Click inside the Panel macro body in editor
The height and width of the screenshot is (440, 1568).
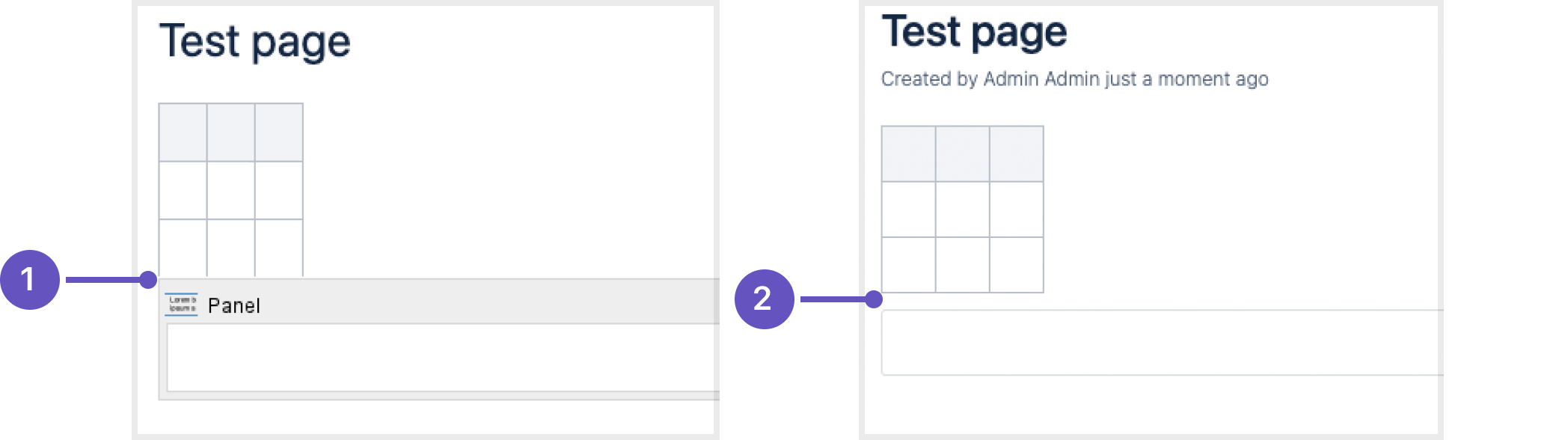coord(443,358)
